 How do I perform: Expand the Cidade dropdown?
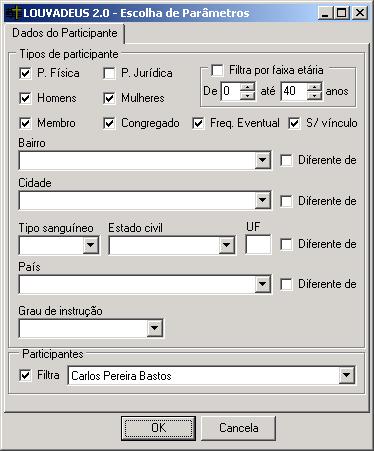(262, 201)
